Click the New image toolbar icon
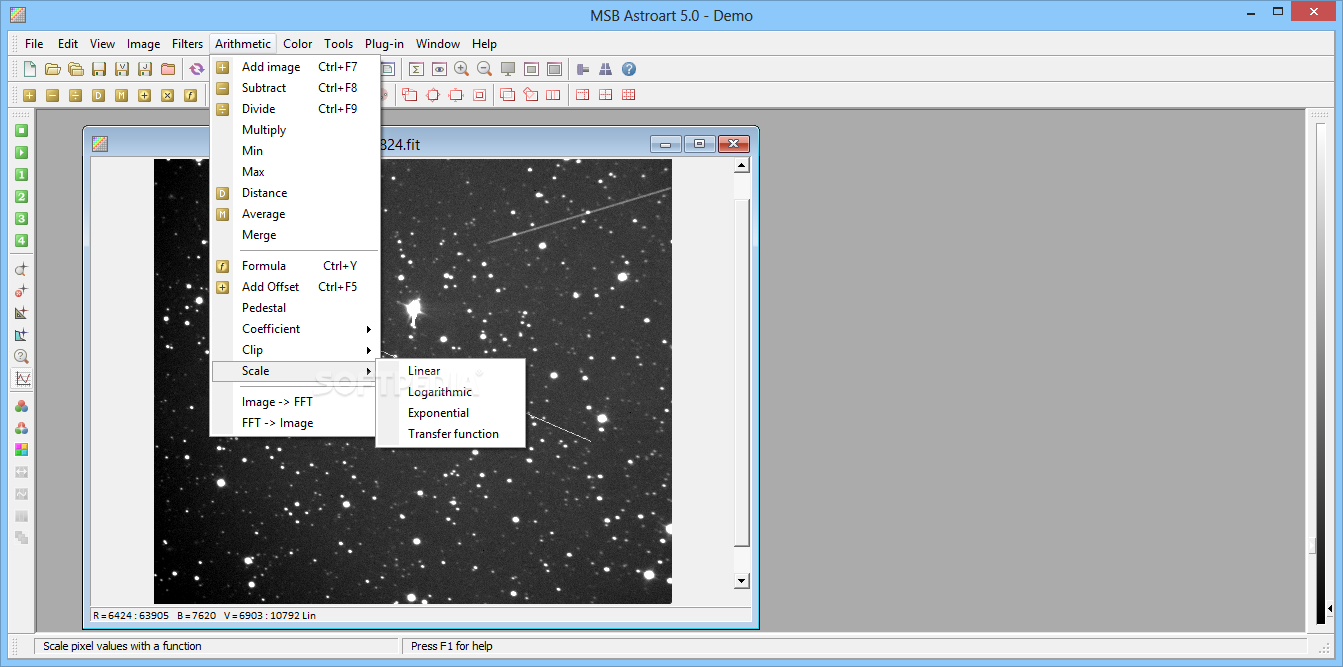1343x667 pixels. [x=30, y=69]
